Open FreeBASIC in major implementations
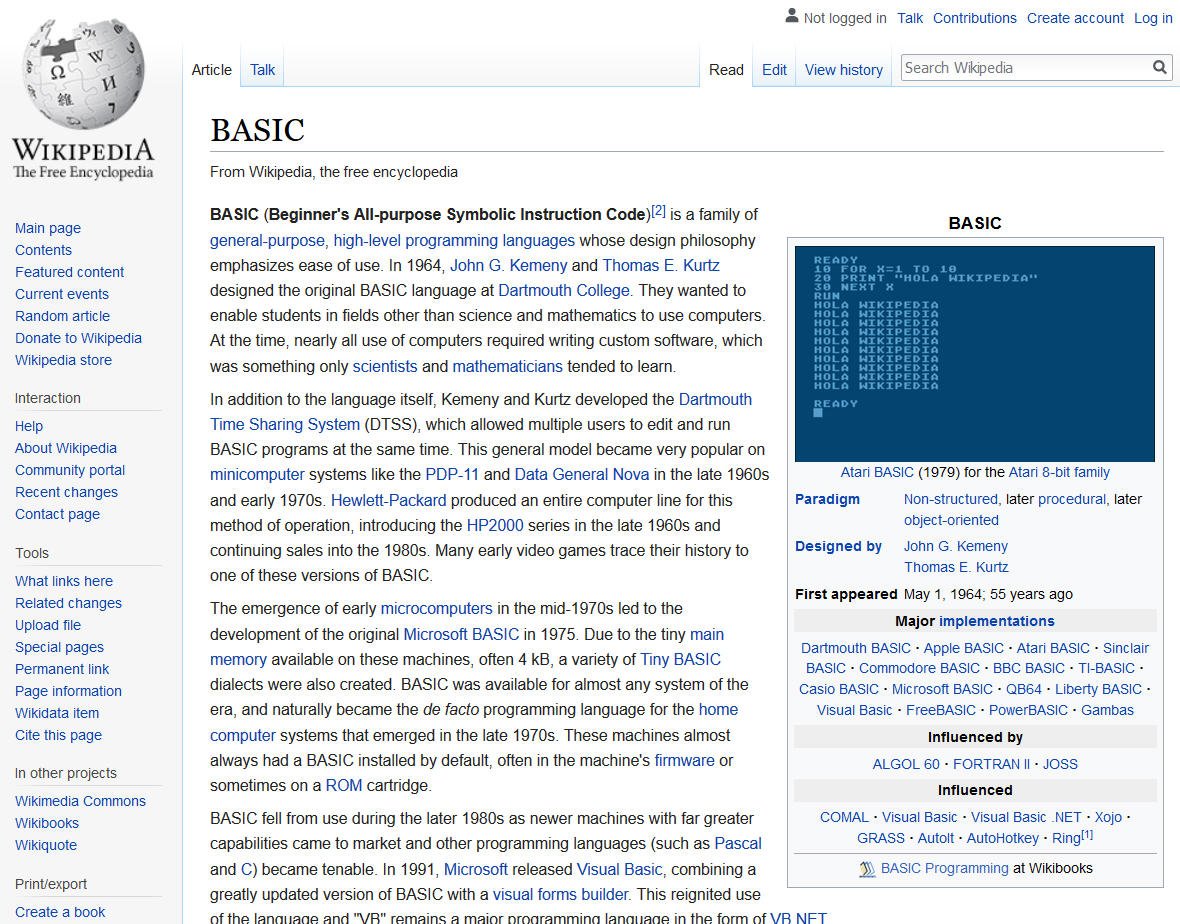This screenshot has height=924, width=1180. tap(941, 710)
